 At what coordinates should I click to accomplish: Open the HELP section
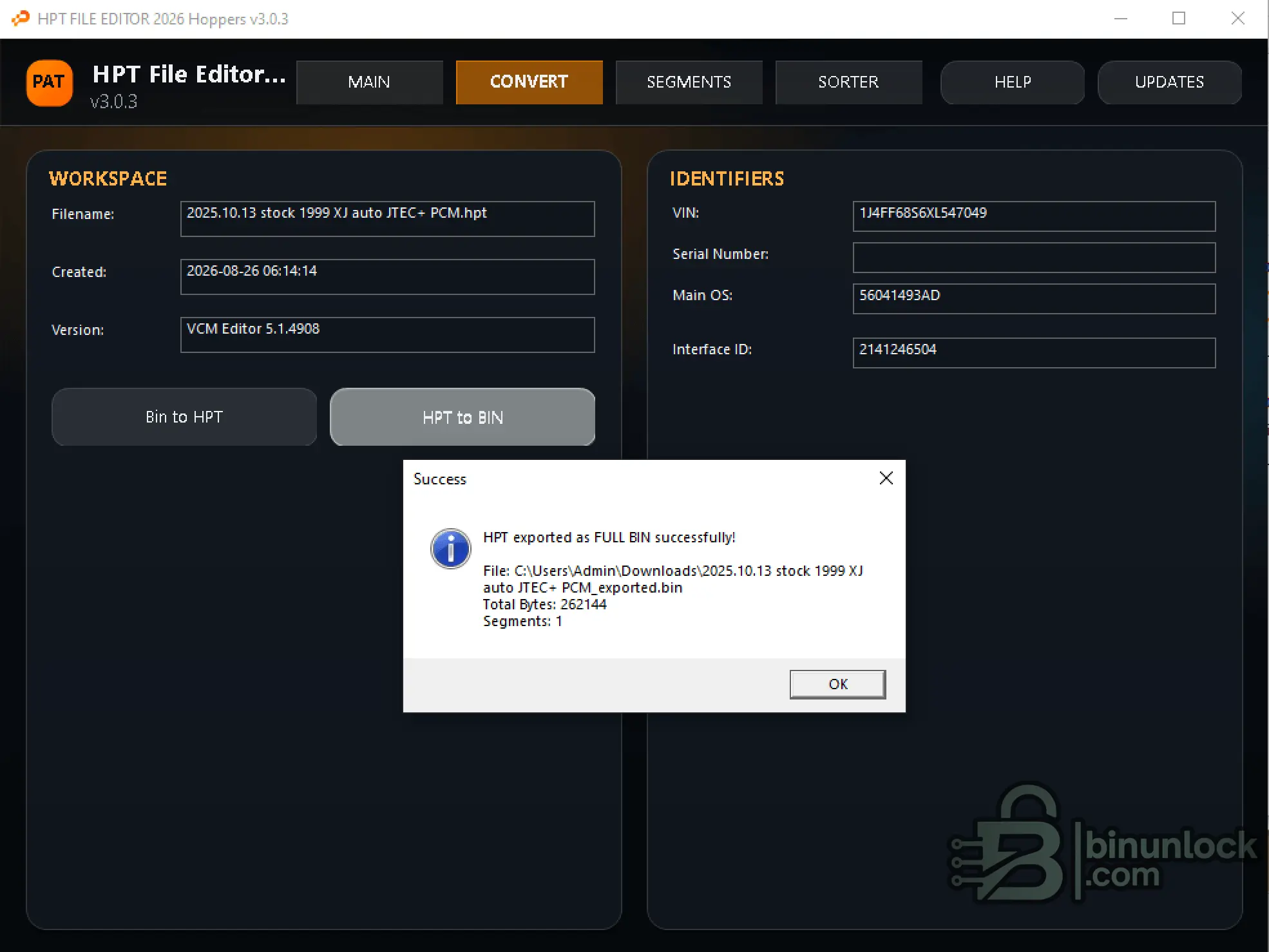(1013, 82)
